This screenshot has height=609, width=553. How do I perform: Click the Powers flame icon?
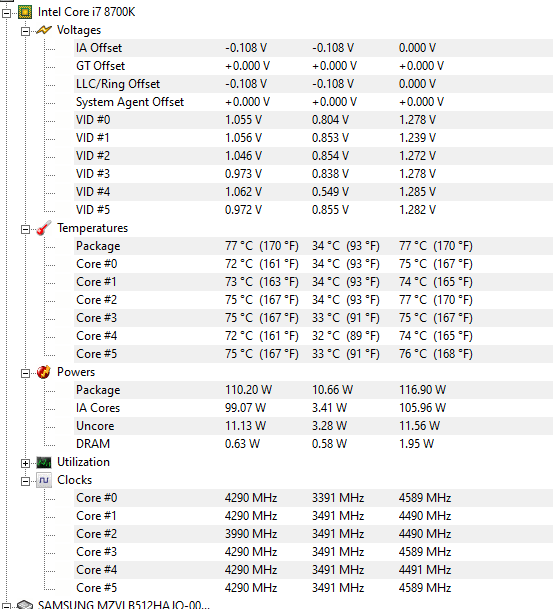[43, 372]
